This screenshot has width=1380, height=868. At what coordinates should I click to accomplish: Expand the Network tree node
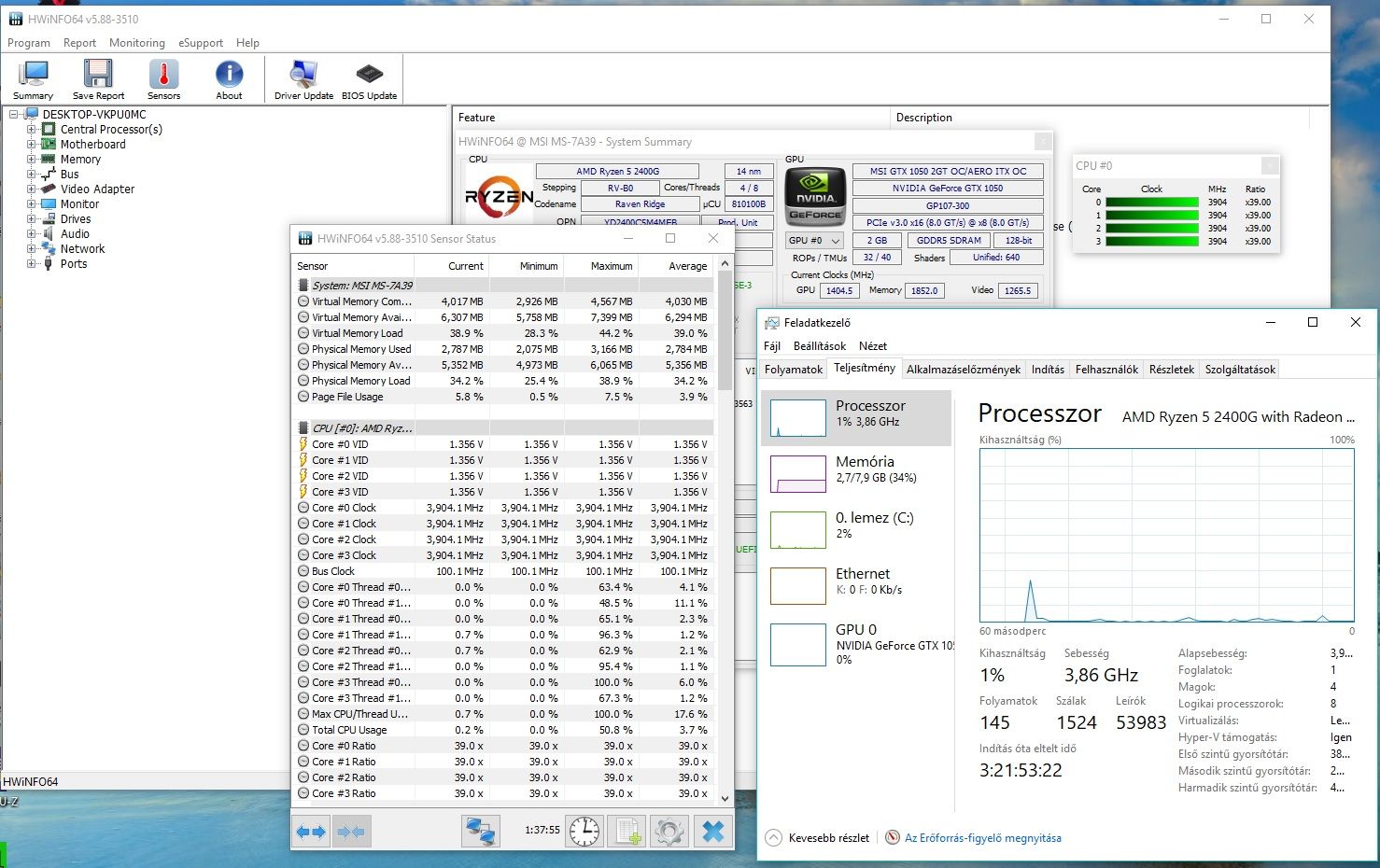(31, 249)
